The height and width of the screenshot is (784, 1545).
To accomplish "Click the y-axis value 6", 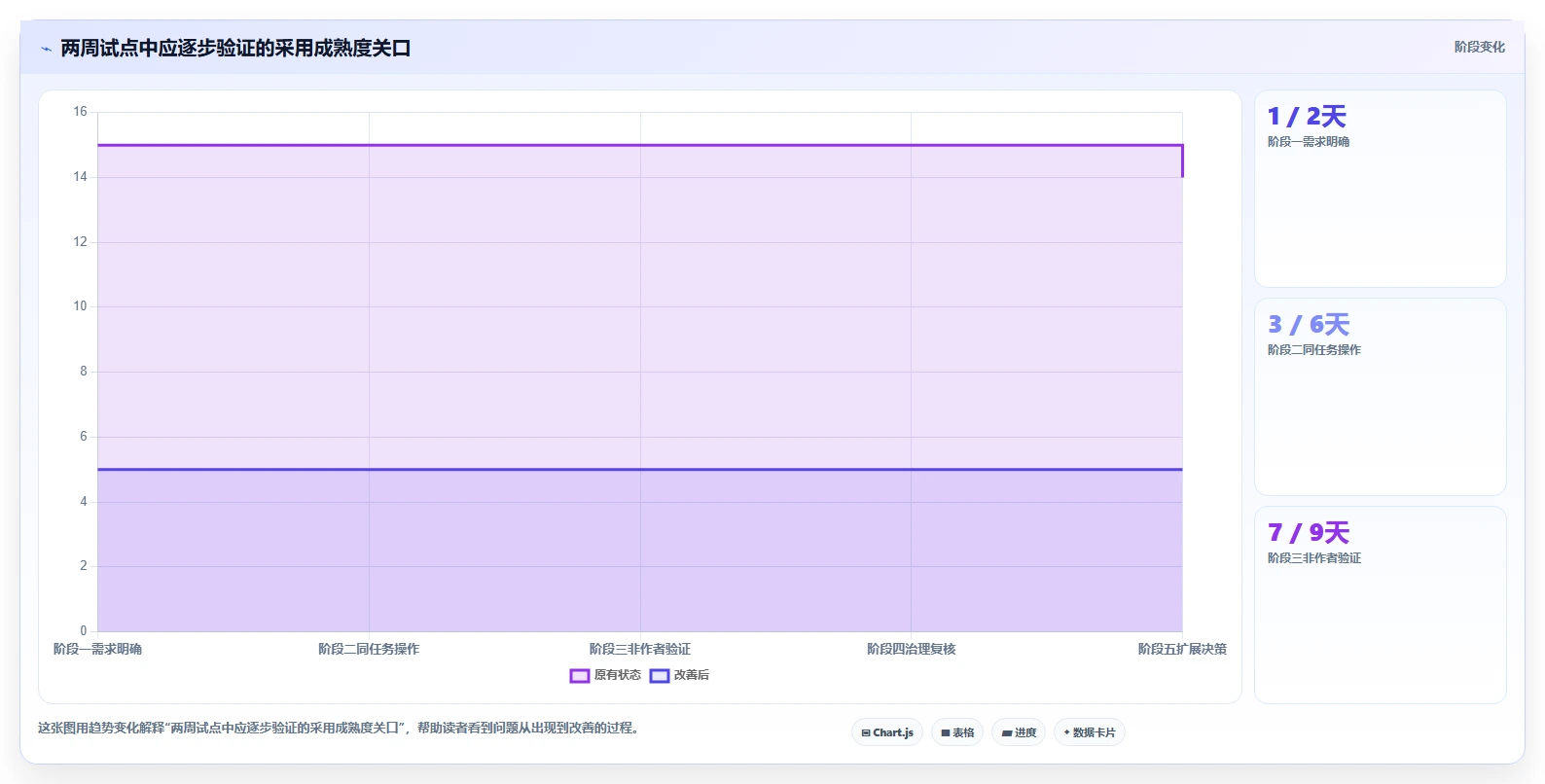I will click(x=84, y=437).
